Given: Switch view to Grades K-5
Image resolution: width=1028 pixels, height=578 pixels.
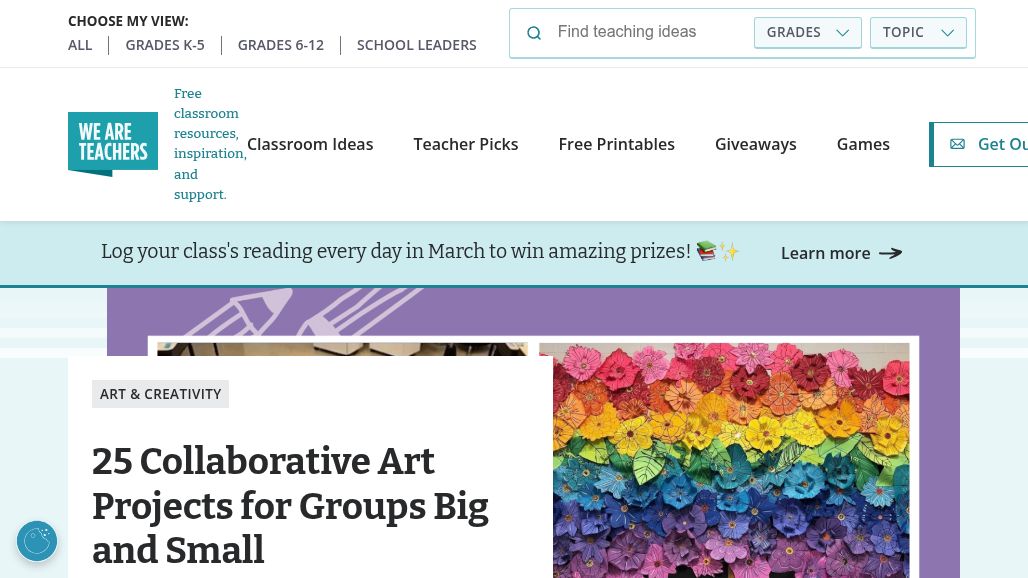Looking at the screenshot, I should click(165, 45).
